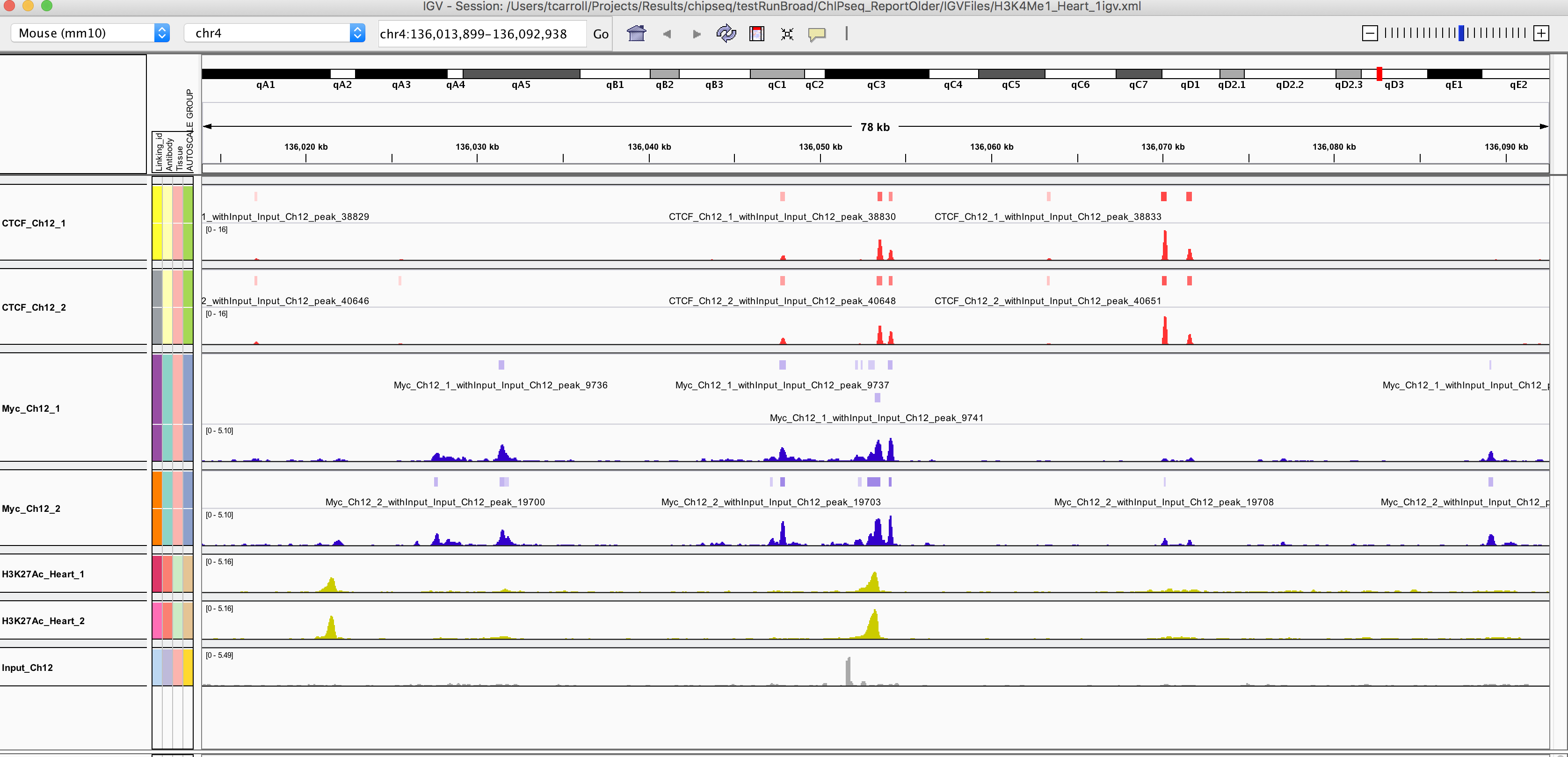Click the pink Linking_id swatch for H3K27Ac_Heart_2
This screenshot has width=1568, height=757.
tap(157, 620)
